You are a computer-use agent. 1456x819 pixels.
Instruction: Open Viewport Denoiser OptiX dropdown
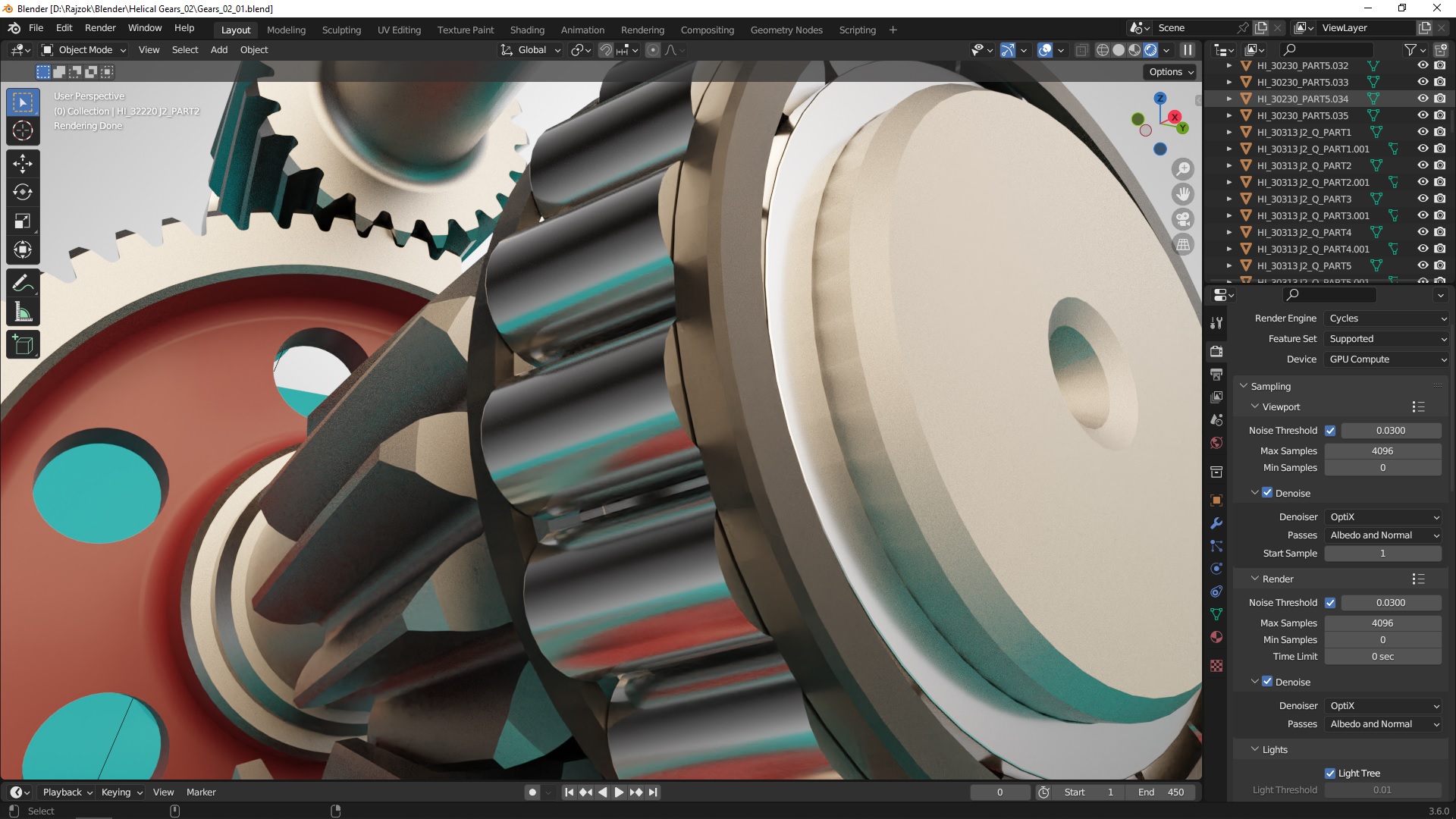point(1383,517)
